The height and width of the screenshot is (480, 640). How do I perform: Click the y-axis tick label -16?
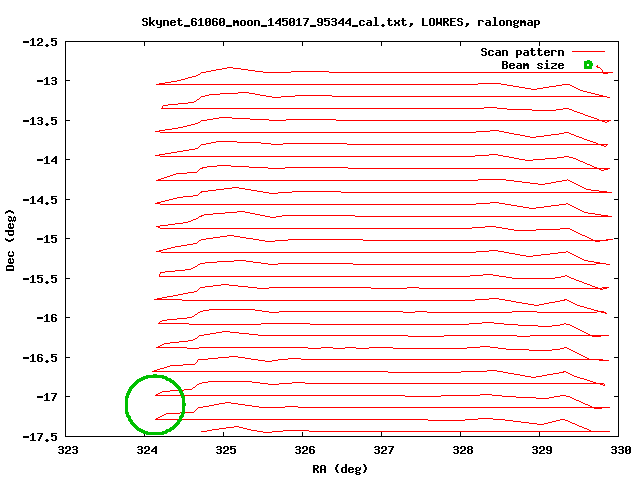point(47,318)
